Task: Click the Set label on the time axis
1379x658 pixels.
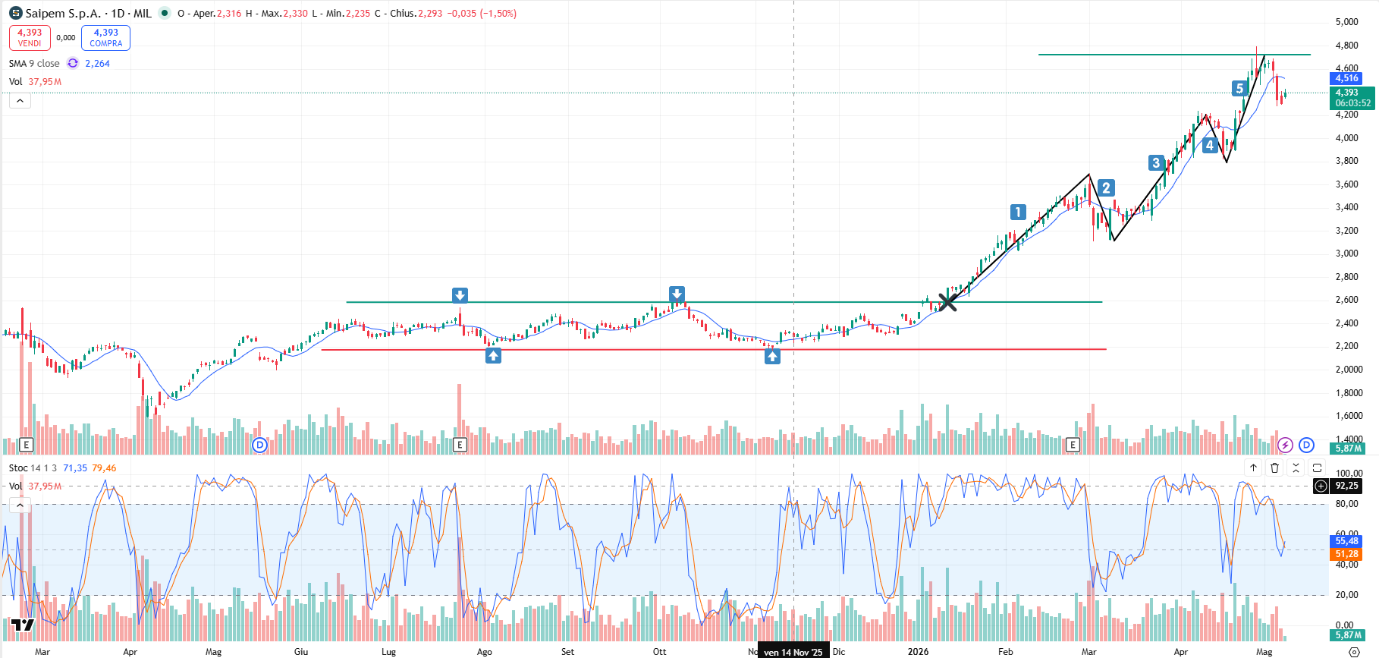Action: 567,651
